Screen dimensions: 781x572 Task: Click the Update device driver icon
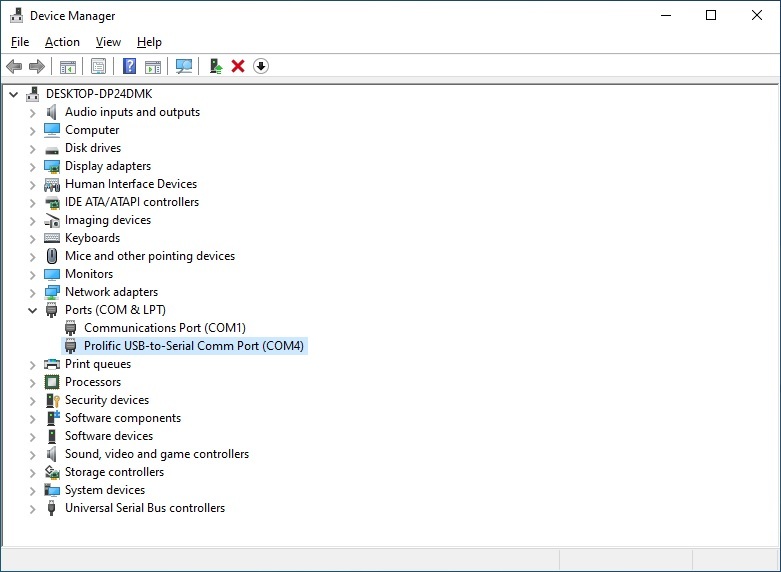[215, 66]
